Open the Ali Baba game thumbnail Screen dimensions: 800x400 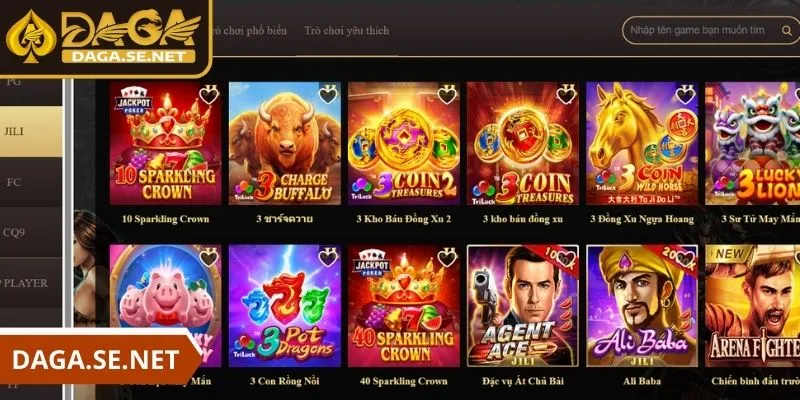[x=642, y=306]
